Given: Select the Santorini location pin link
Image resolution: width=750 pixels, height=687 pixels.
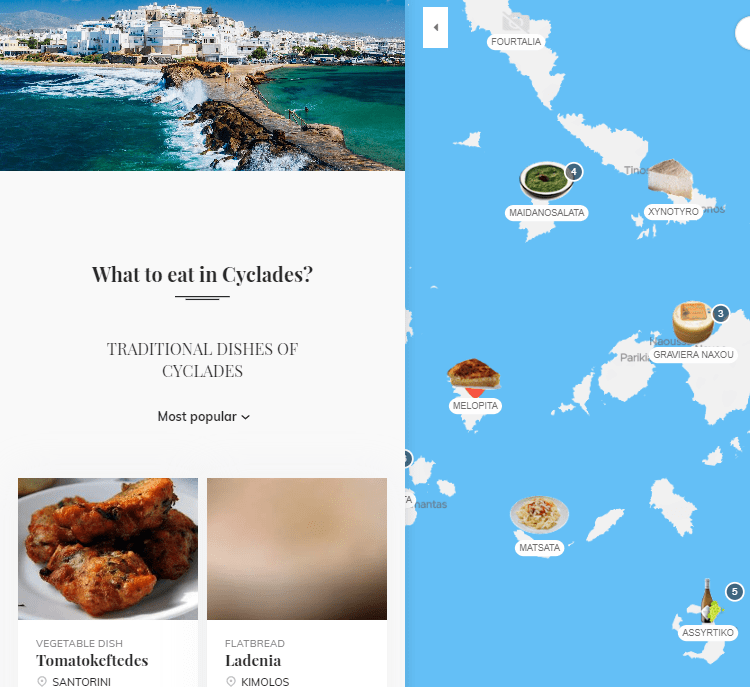Looking at the screenshot, I should point(74,681).
